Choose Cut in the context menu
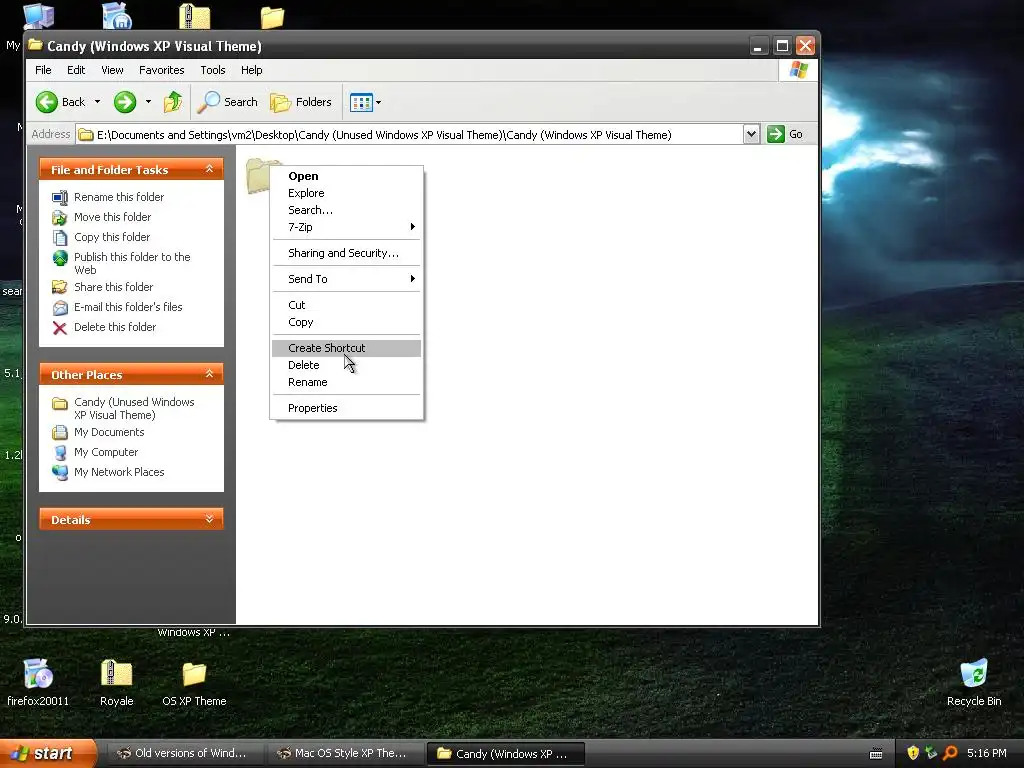Screen dimensions: 1024x768 point(346,306)
